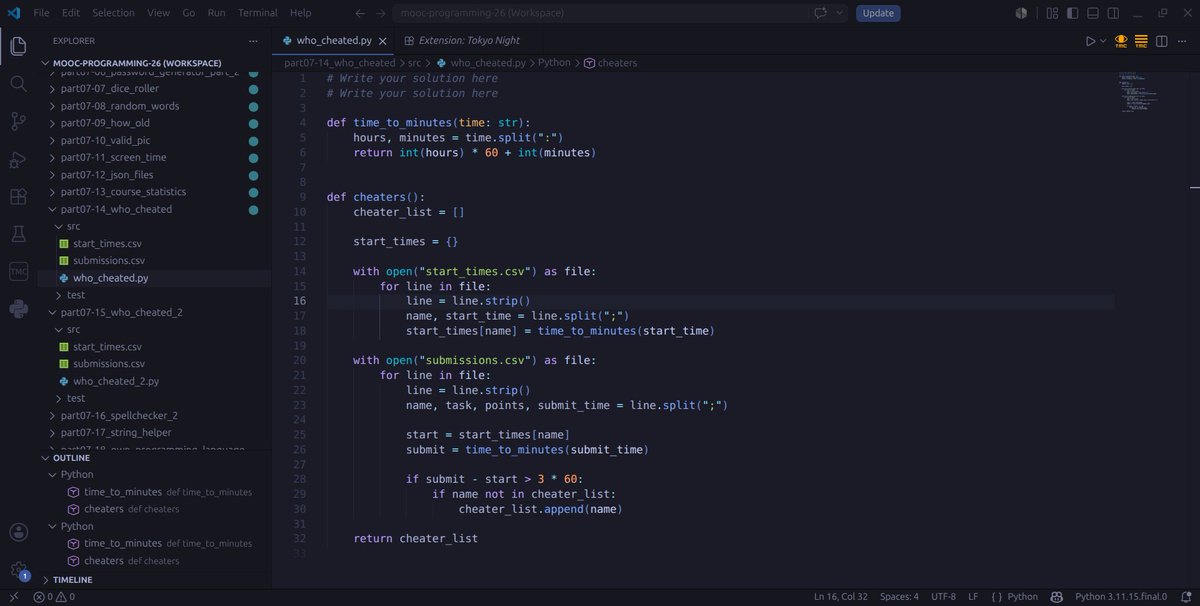Expand the part07-16_spellchecker_2 folder
Screen dimensions: 1200x606
pos(53,415)
